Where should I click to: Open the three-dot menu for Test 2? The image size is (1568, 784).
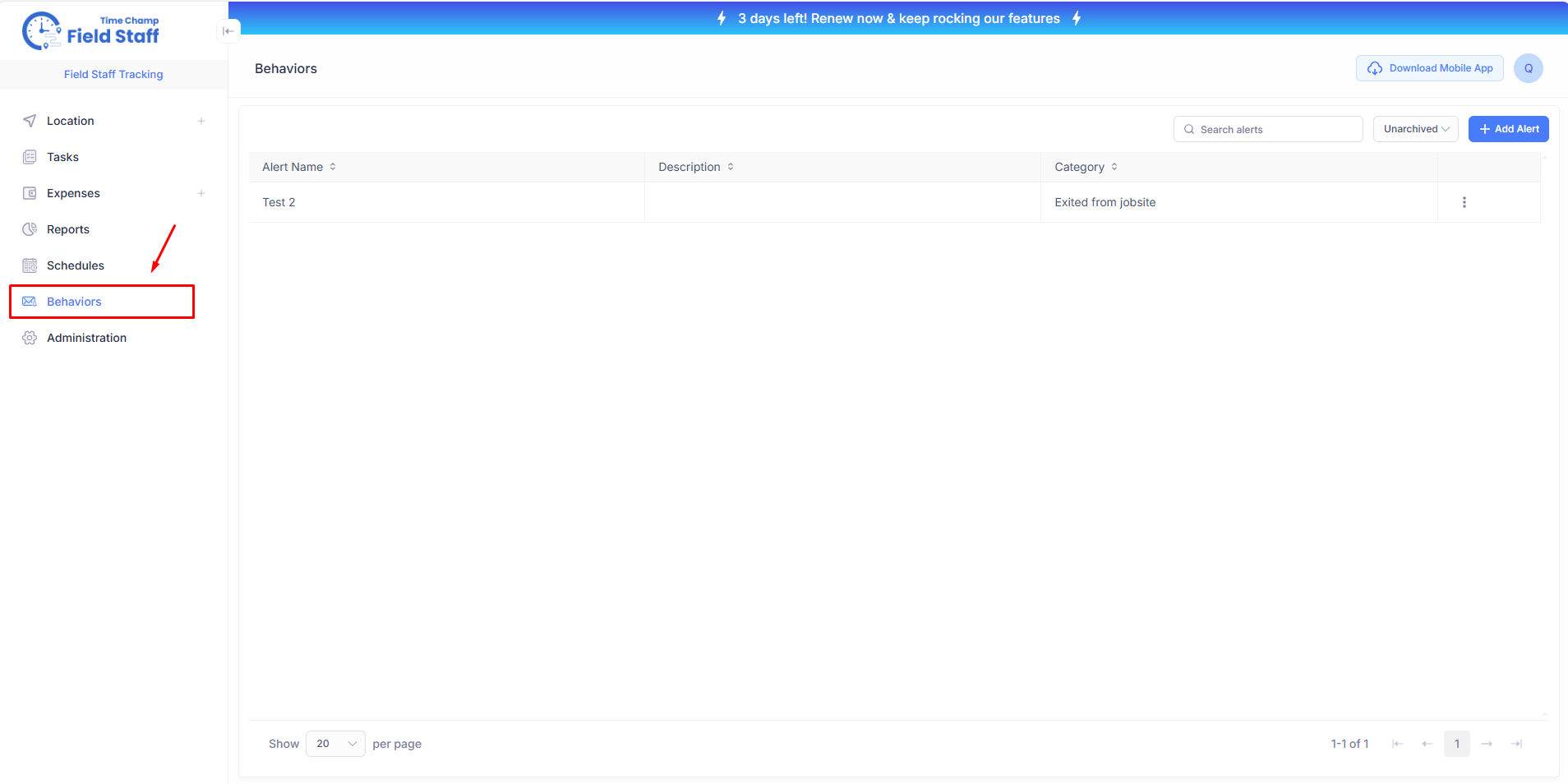(x=1464, y=202)
